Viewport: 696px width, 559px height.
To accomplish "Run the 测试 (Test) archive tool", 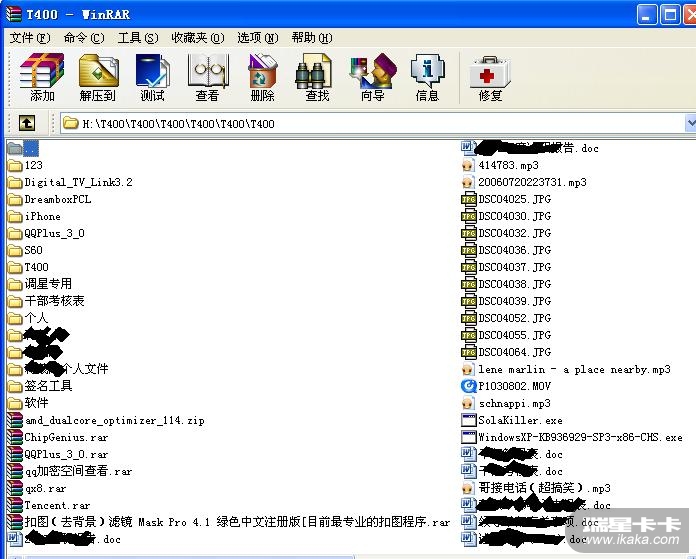I will click(x=152, y=77).
